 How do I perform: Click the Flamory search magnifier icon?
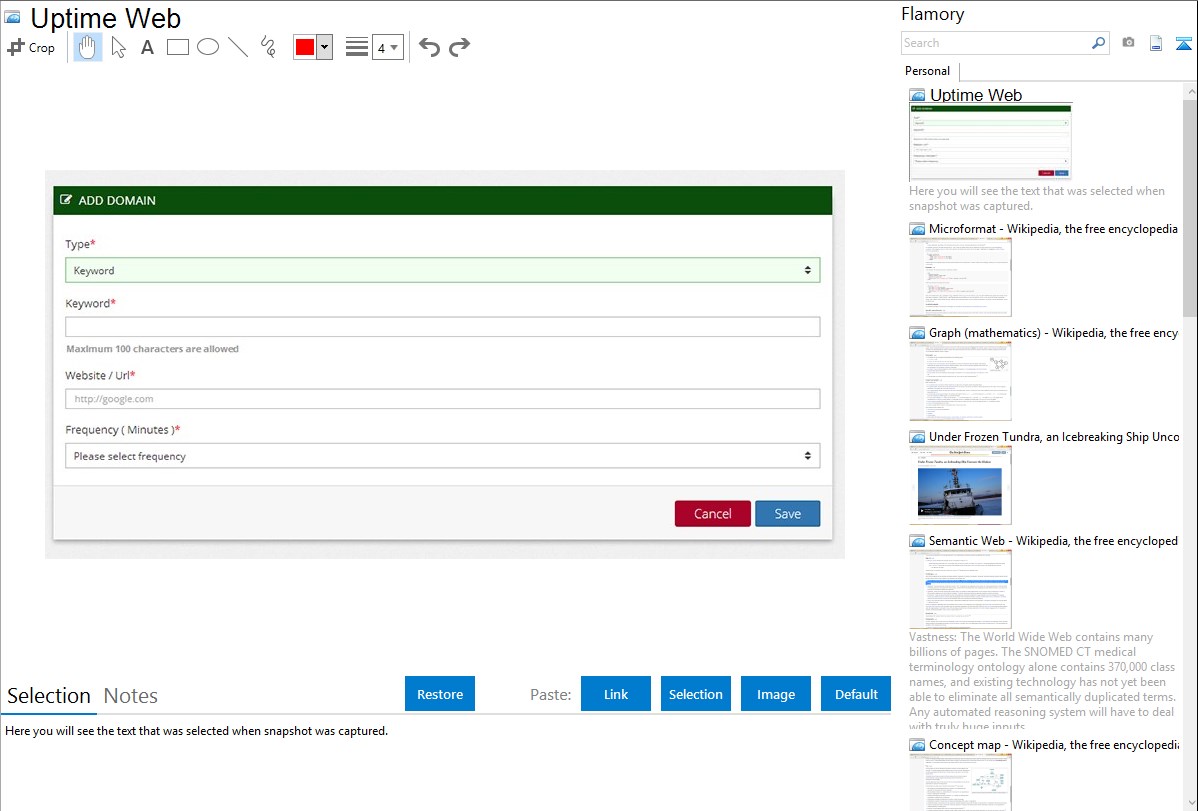tap(1098, 43)
